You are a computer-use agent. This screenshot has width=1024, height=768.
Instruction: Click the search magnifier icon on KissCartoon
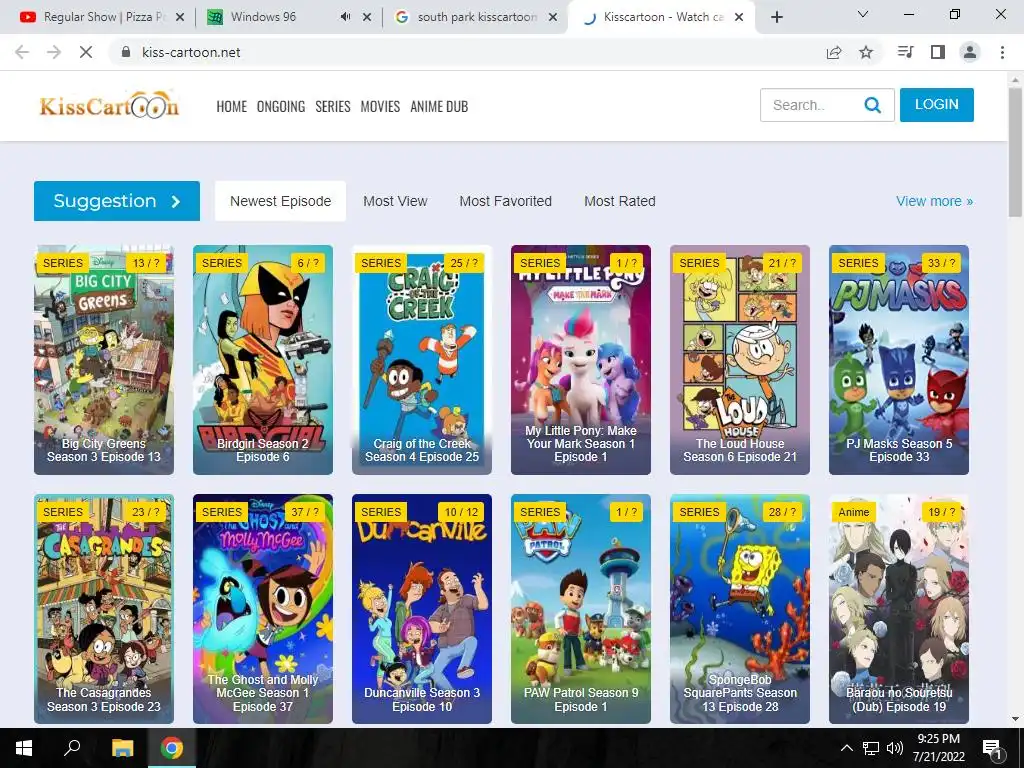tap(872, 105)
